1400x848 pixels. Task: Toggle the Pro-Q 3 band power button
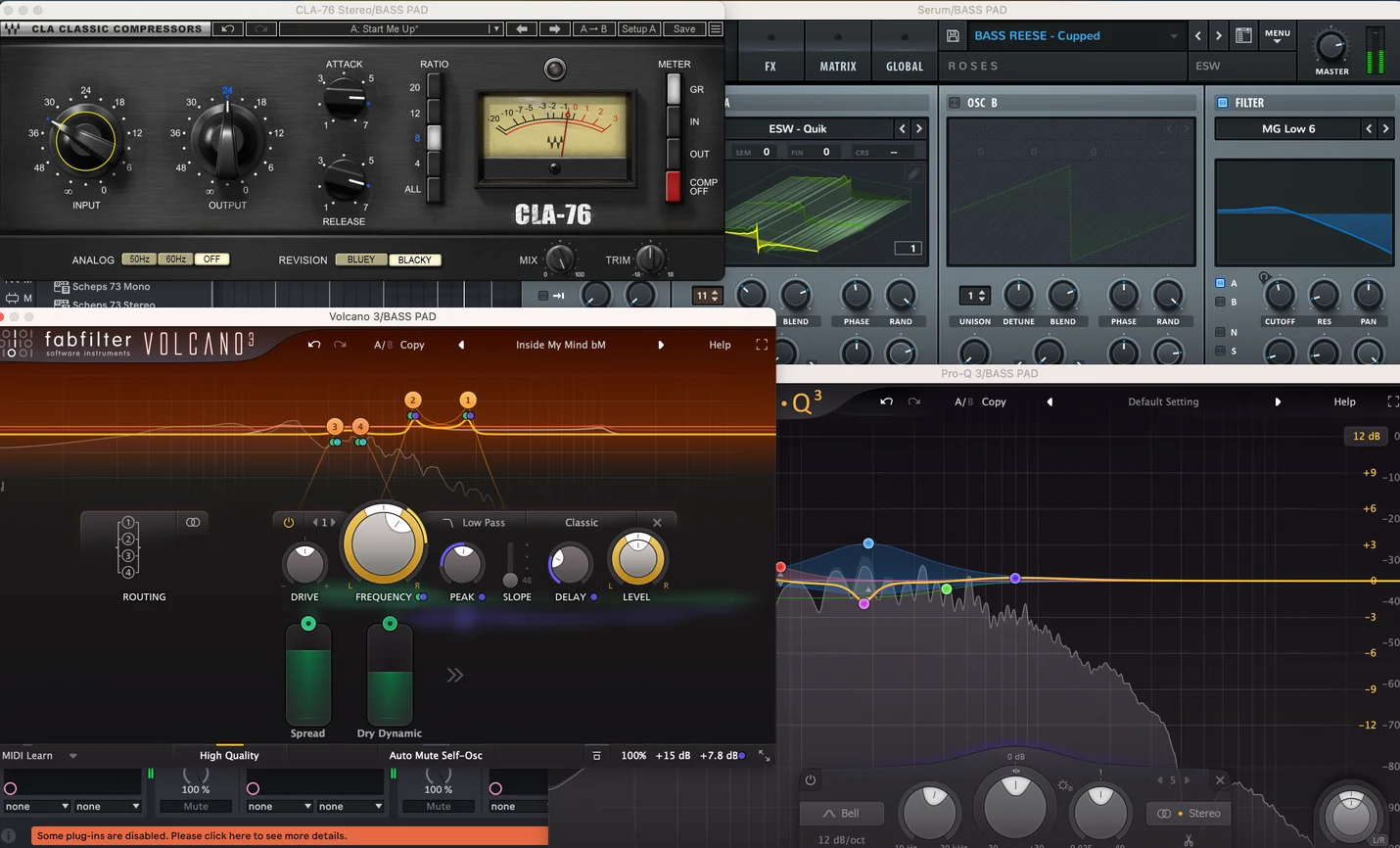pos(811,780)
